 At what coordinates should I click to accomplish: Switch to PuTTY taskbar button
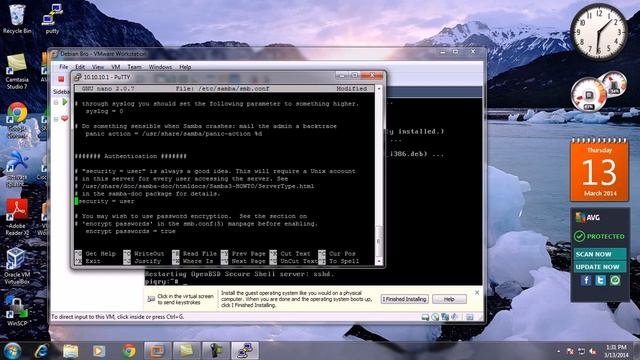coord(245,351)
